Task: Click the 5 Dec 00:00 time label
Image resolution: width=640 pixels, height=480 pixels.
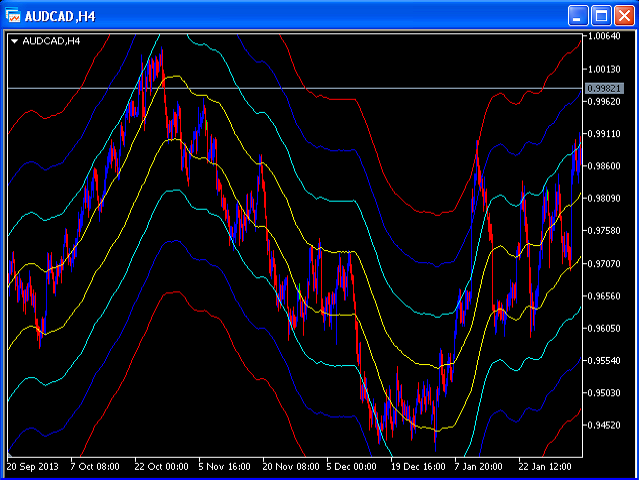Action: coord(351,466)
